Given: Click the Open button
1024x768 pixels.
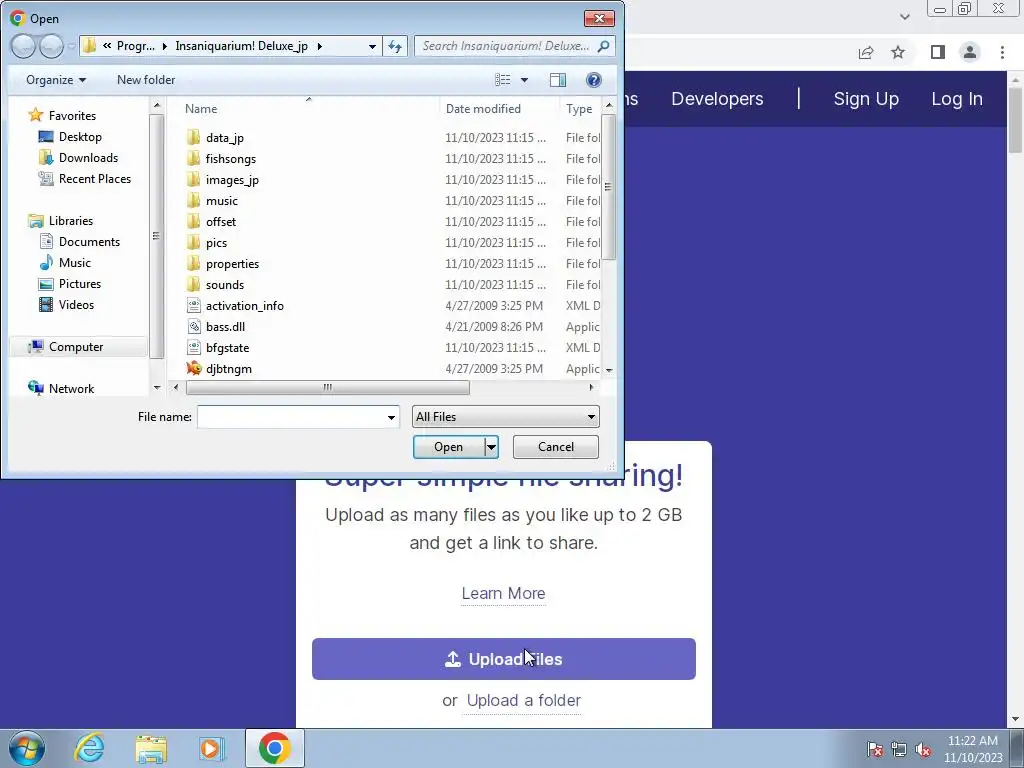Looking at the screenshot, I should tap(449, 447).
